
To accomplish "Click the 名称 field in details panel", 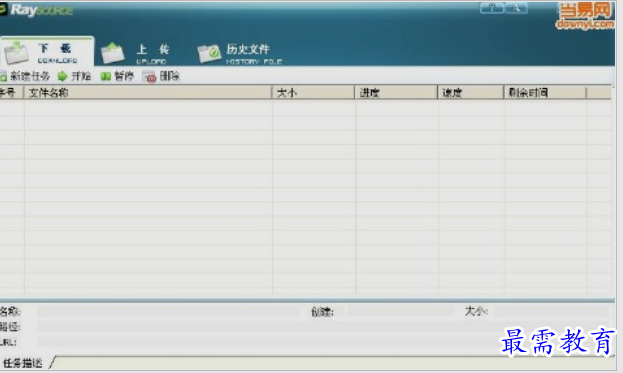I will click(x=168, y=311).
